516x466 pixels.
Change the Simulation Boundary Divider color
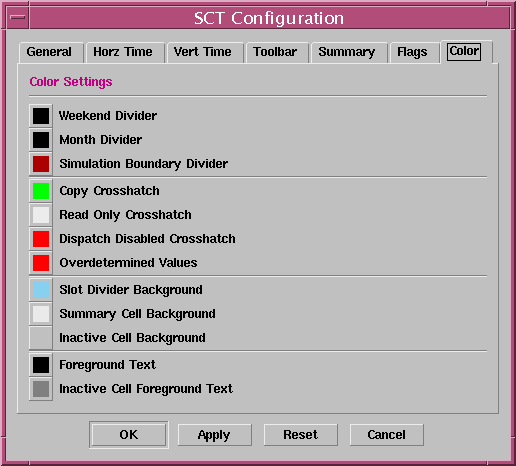(x=41, y=164)
